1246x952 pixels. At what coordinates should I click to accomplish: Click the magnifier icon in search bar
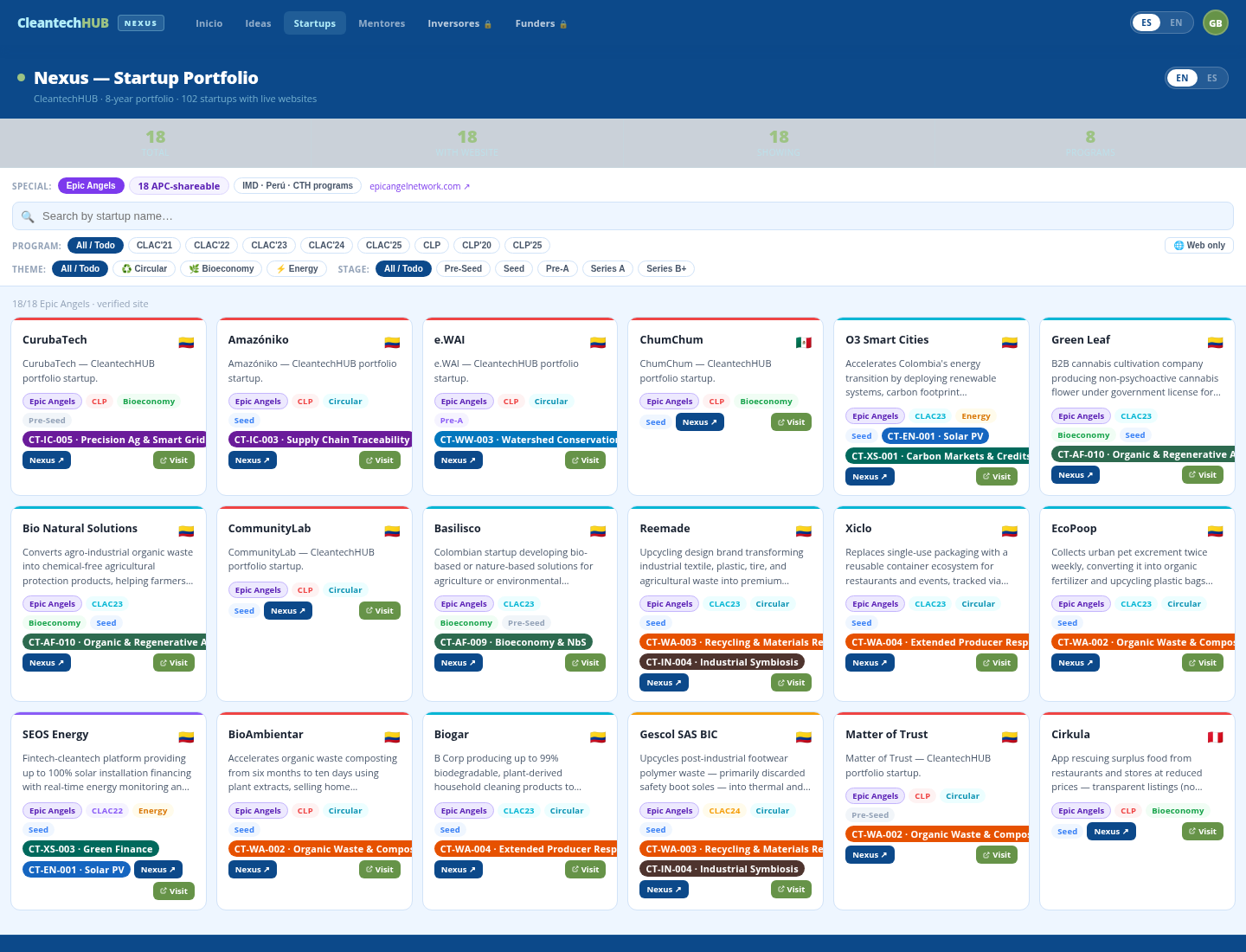(x=28, y=216)
